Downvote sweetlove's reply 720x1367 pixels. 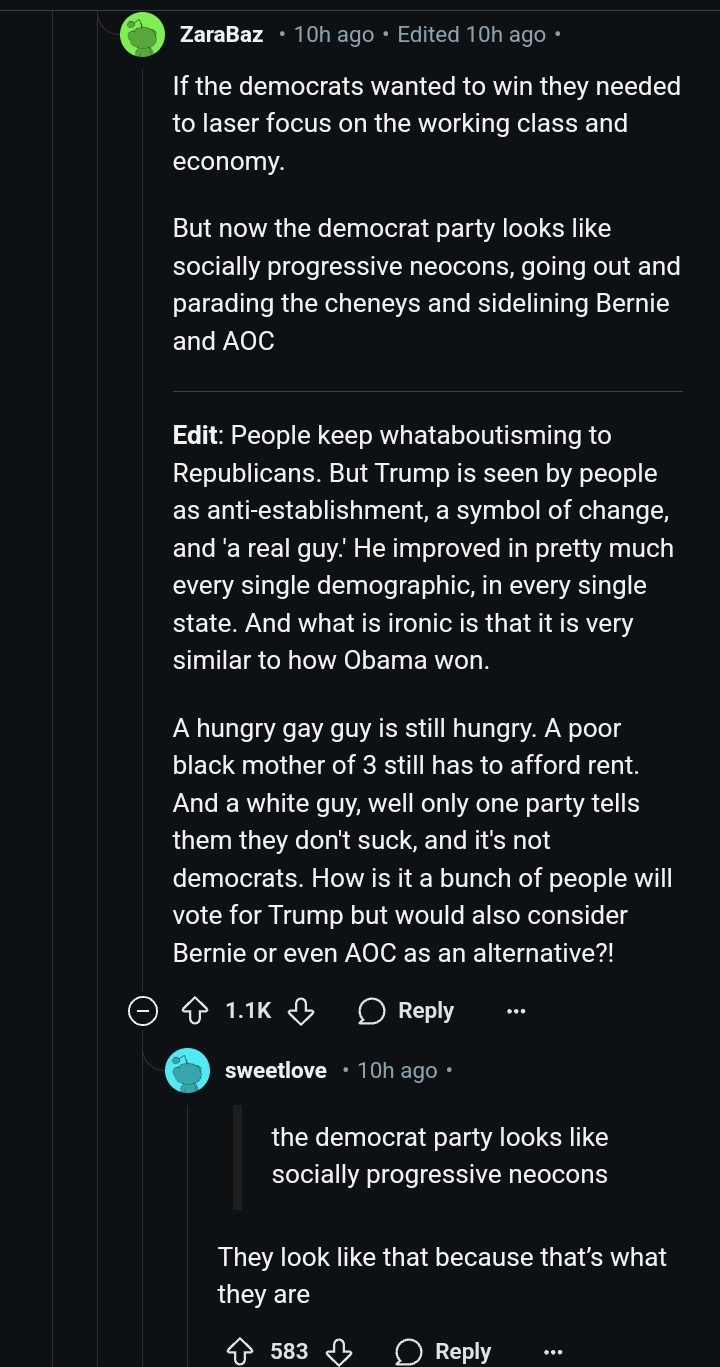point(339,1351)
